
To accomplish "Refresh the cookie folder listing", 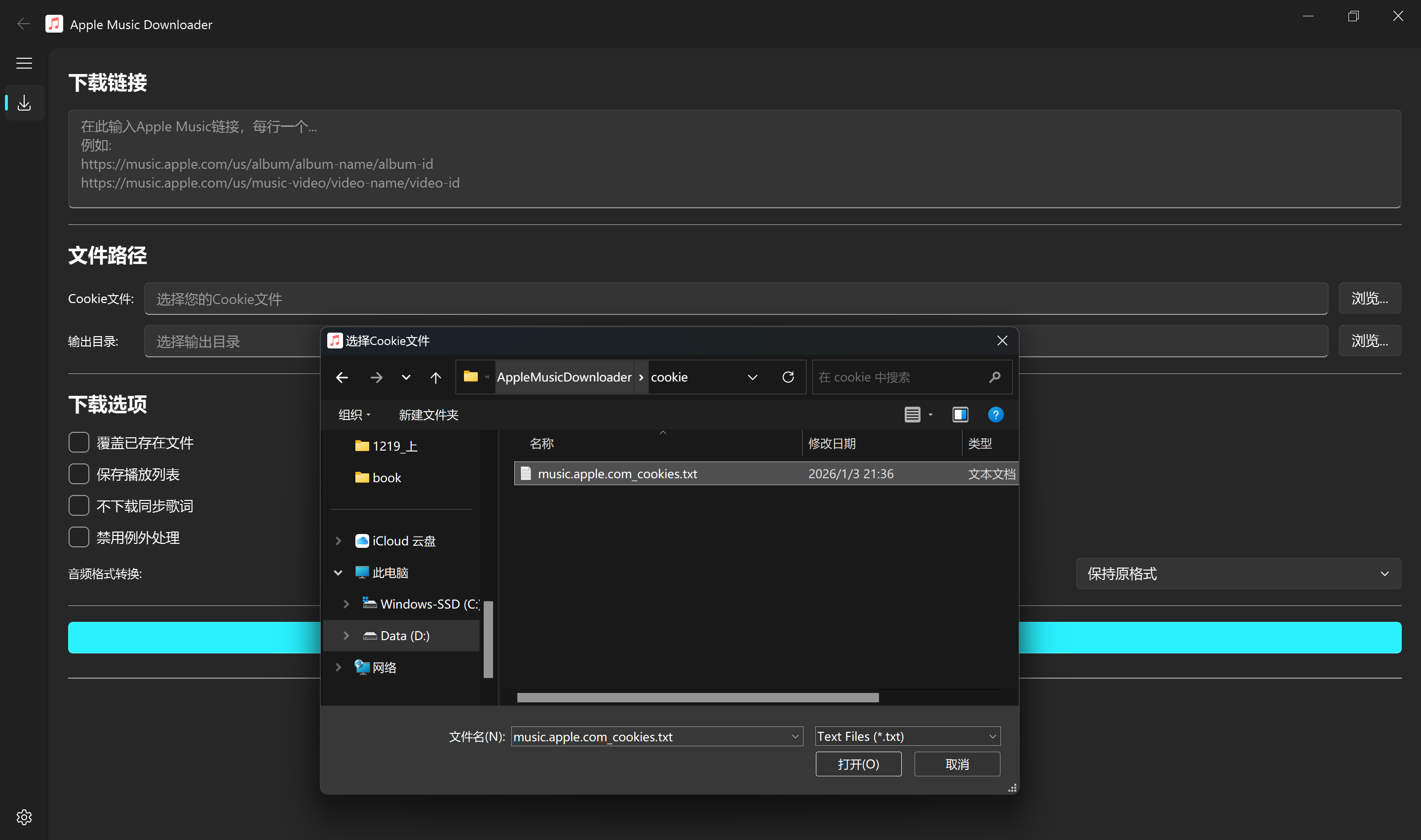I will [788, 377].
